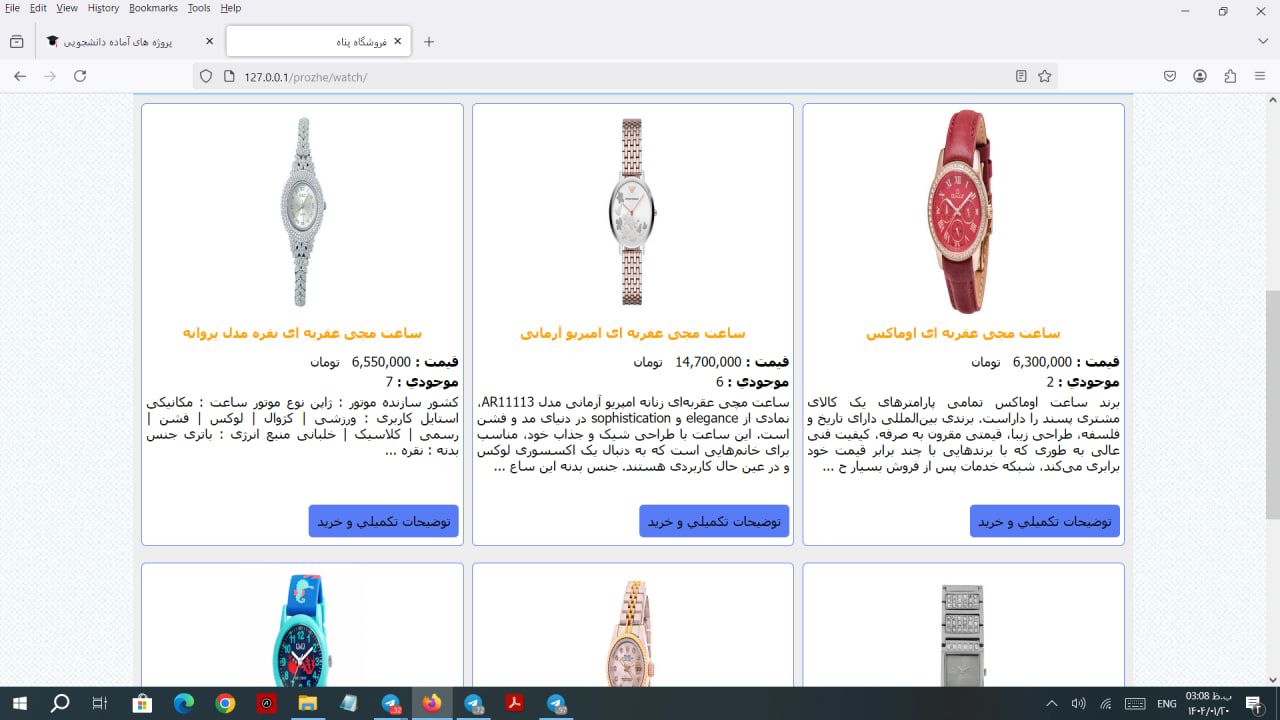The height and width of the screenshot is (720, 1280).
Task: Click the red Omax watch image
Action: [961, 212]
